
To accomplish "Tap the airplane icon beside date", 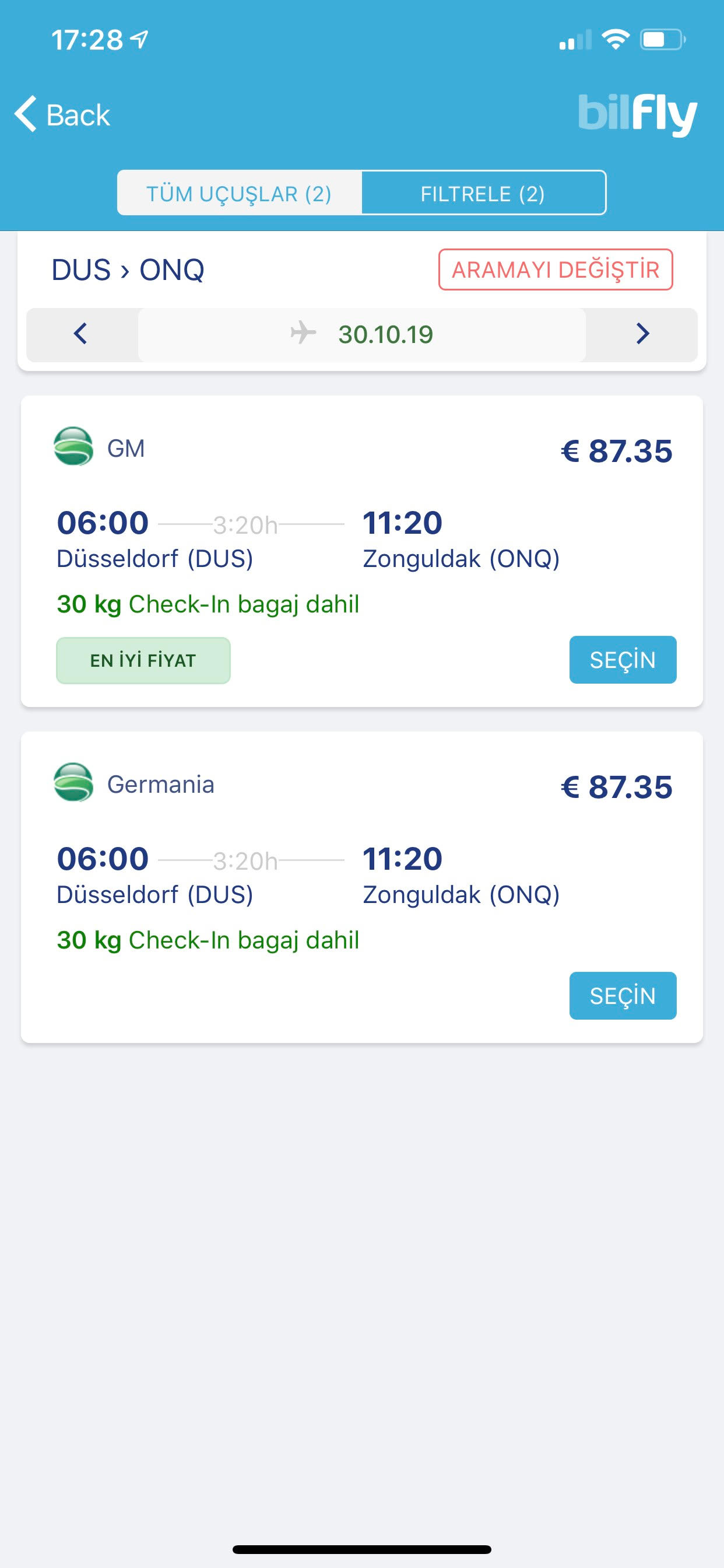I will pos(303,333).
